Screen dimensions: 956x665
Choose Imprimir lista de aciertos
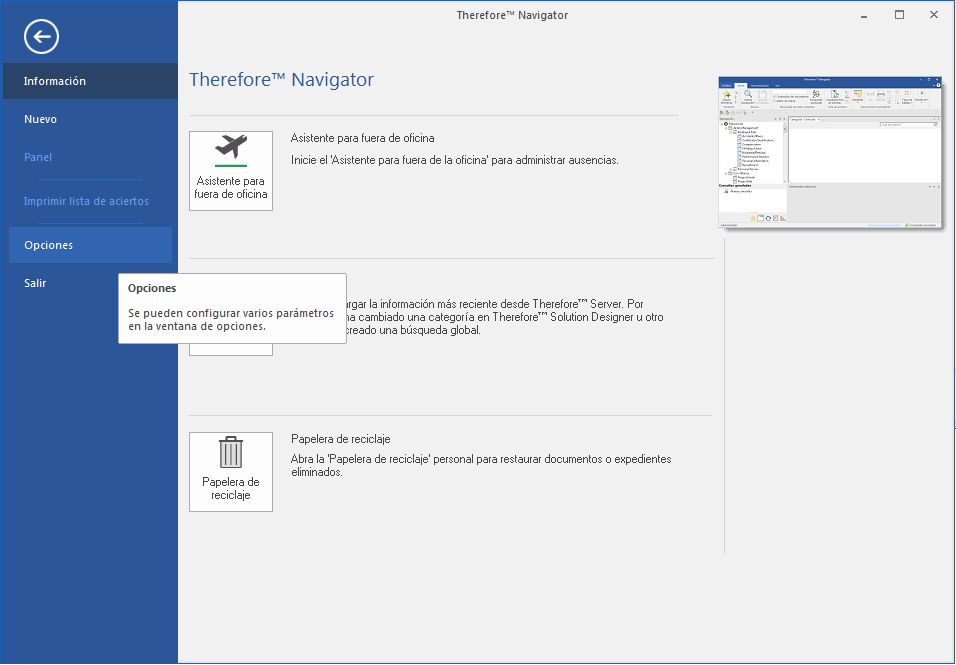point(86,201)
